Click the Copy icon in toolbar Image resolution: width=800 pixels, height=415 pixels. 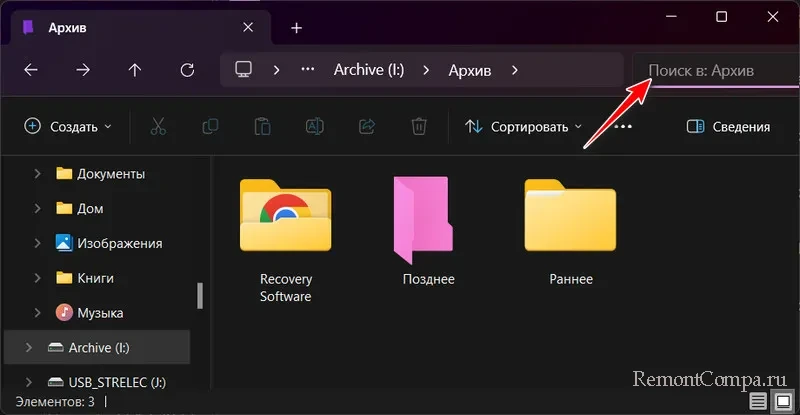(x=210, y=127)
